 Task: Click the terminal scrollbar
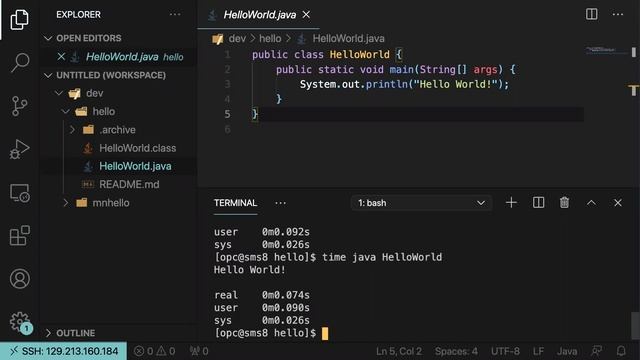(x=635, y=325)
